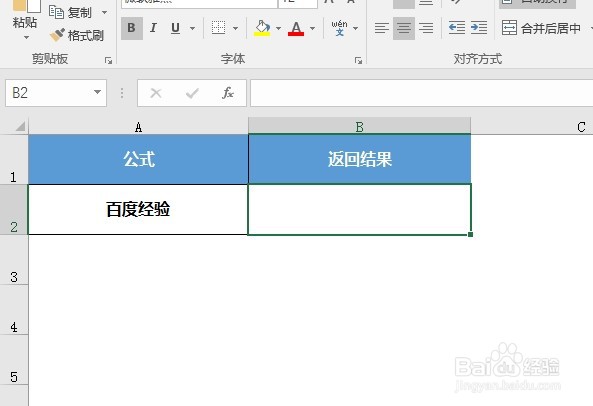Increase indent

coord(479,28)
